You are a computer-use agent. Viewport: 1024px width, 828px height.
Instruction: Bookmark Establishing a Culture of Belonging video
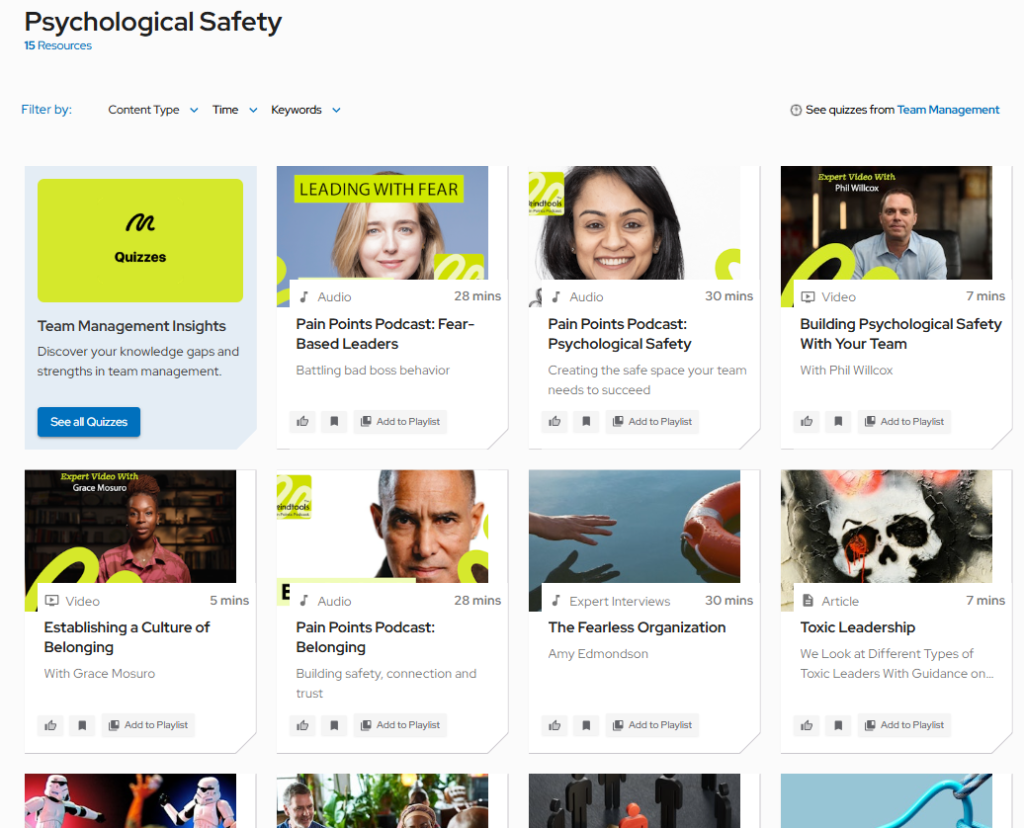click(82, 725)
